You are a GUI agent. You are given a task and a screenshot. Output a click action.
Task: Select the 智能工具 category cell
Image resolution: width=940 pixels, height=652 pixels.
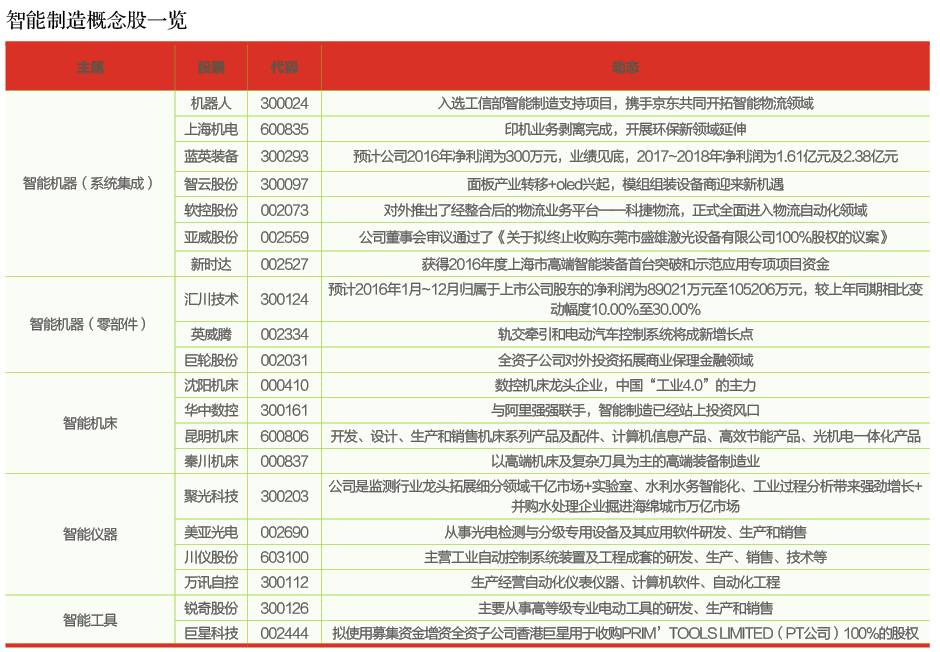(x=90, y=620)
